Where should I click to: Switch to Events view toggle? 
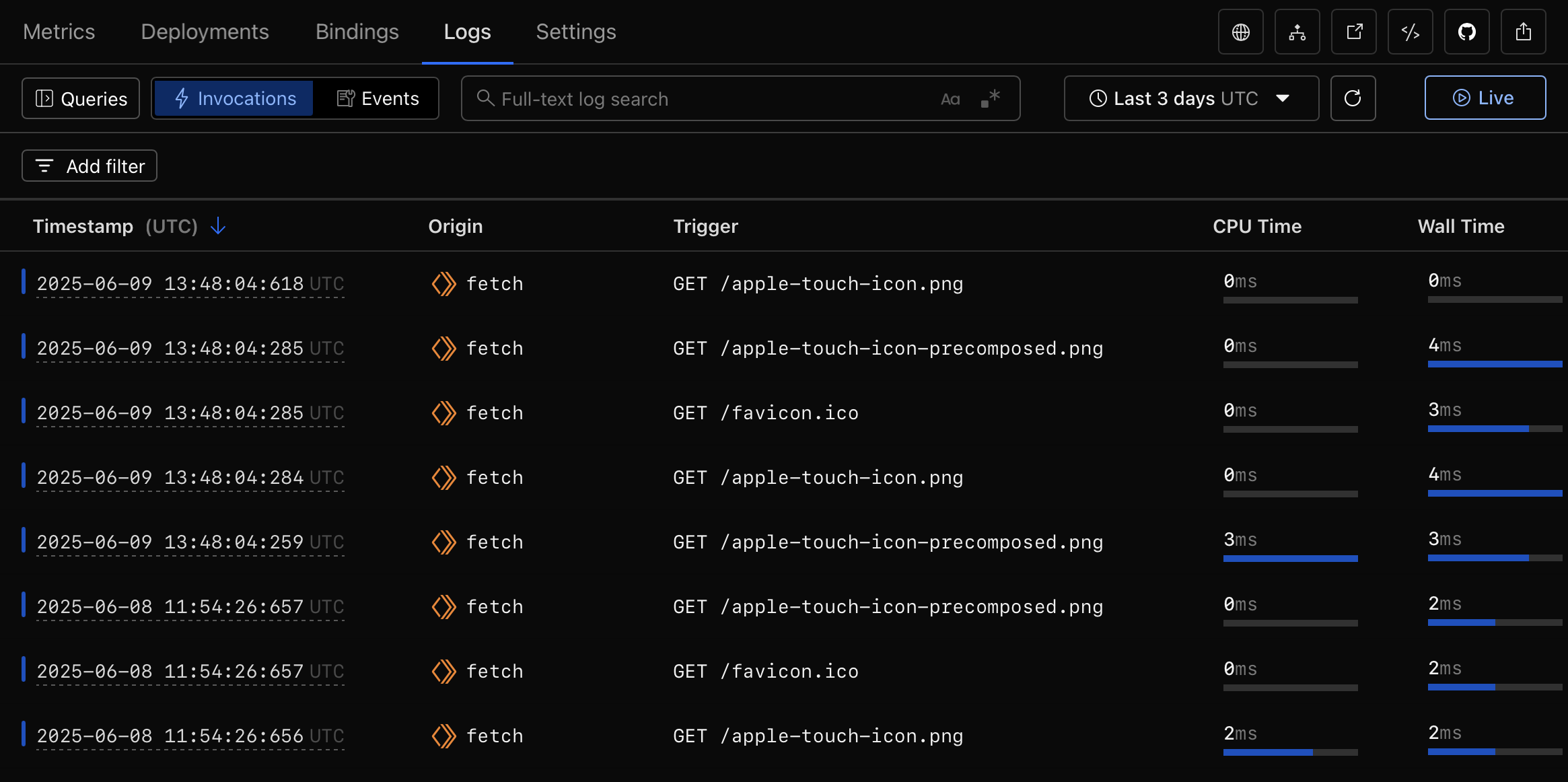[378, 98]
